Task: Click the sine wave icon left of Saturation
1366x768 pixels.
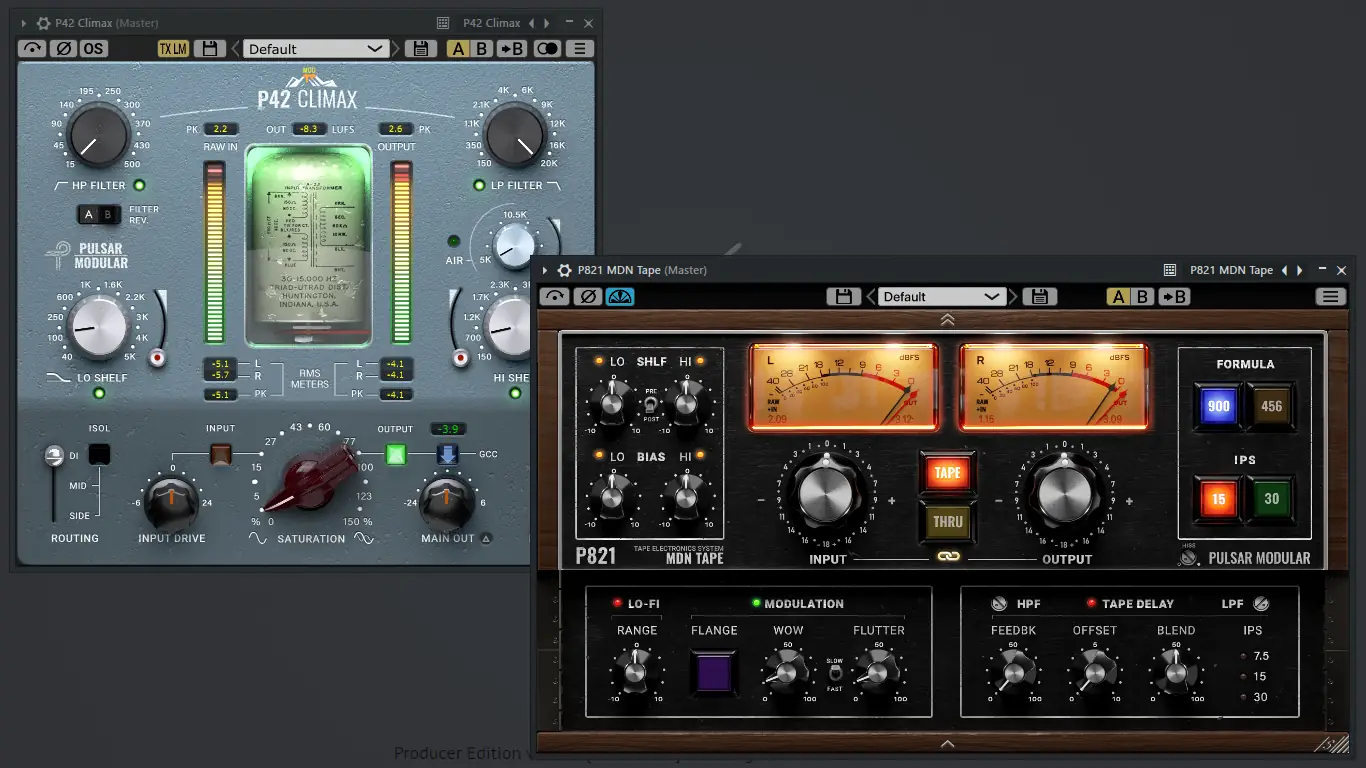Action: tap(258, 538)
